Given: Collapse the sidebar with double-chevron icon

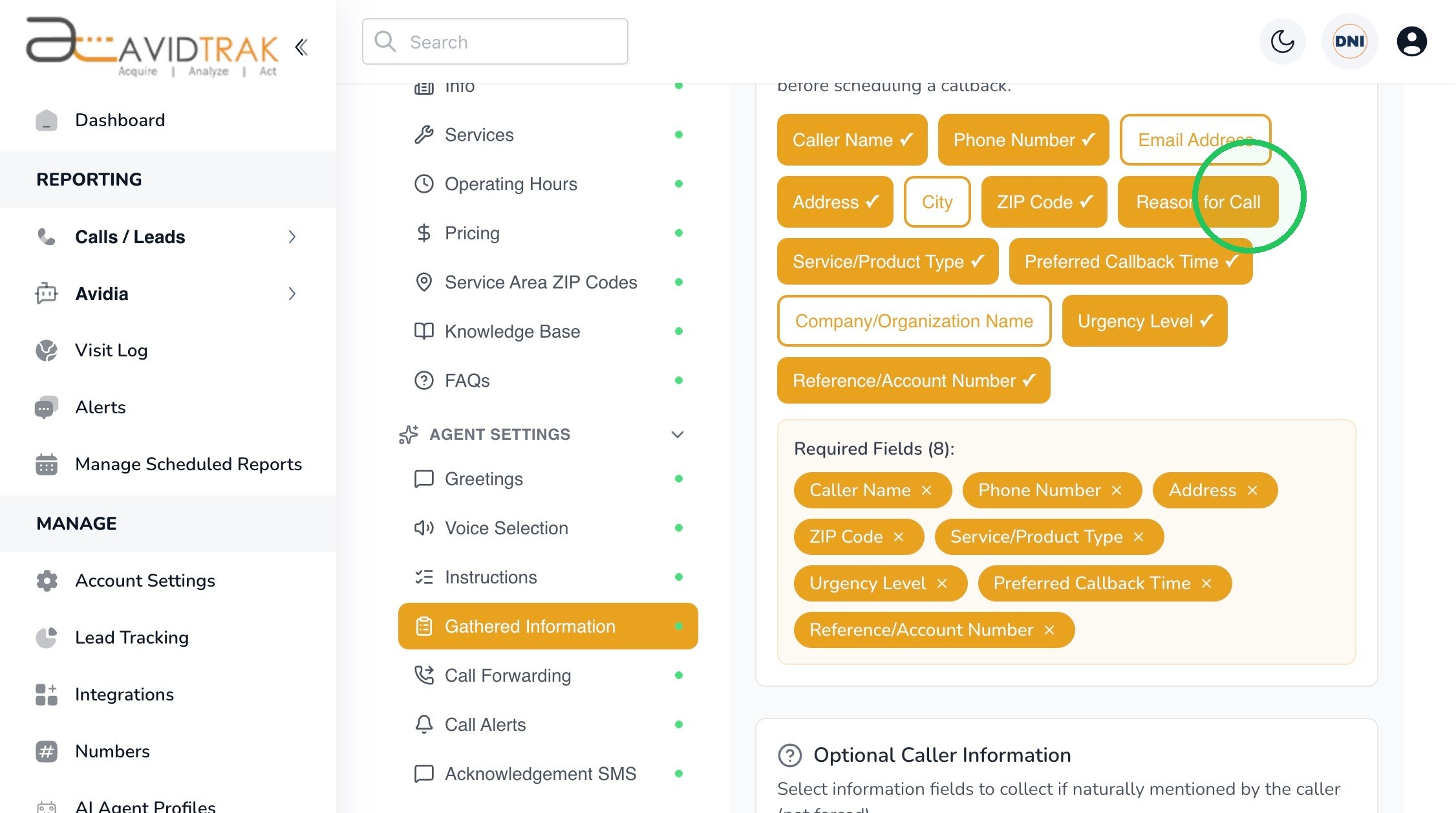Looking at the screenshot, I should coord(301,47).
